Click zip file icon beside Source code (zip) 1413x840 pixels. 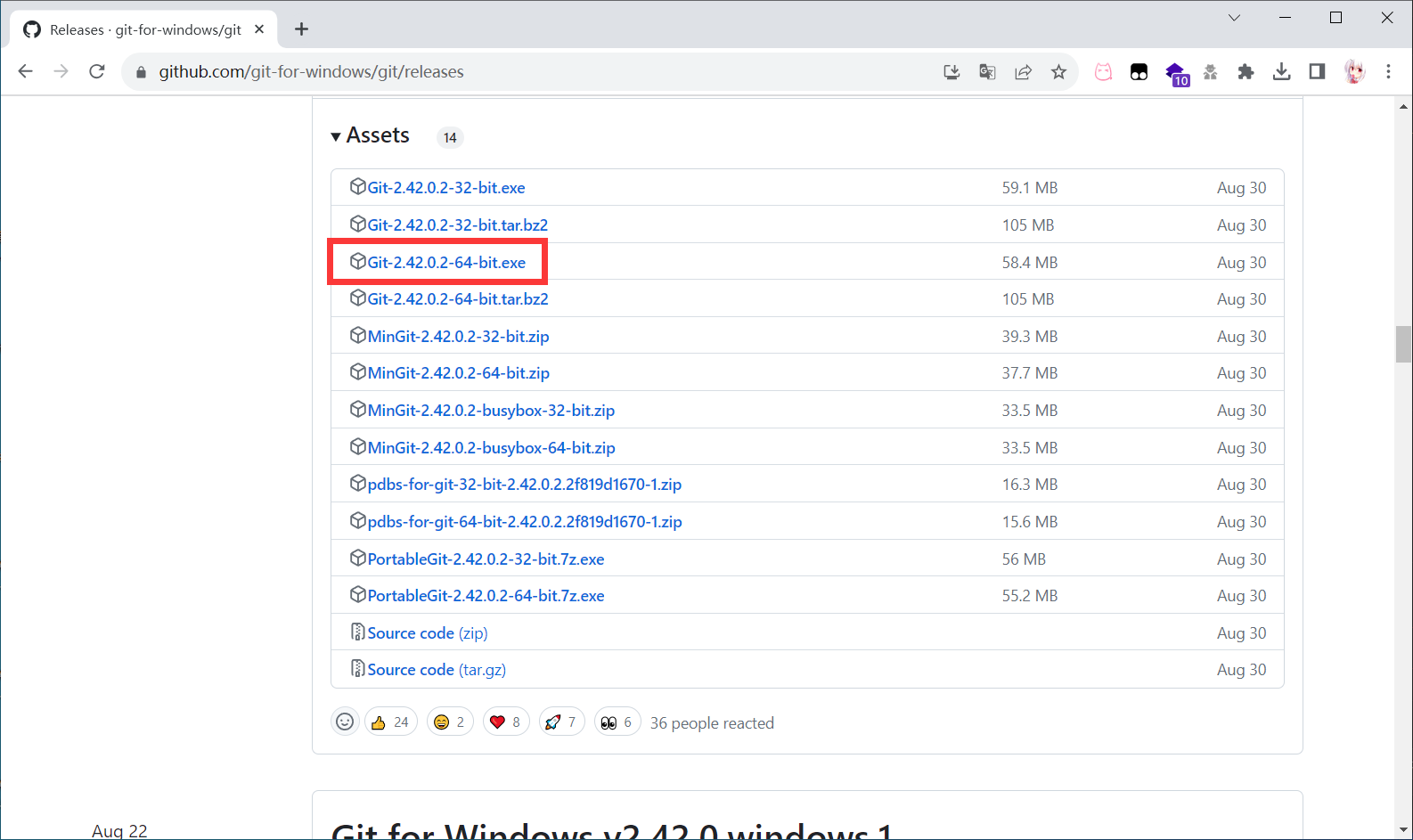357,632
